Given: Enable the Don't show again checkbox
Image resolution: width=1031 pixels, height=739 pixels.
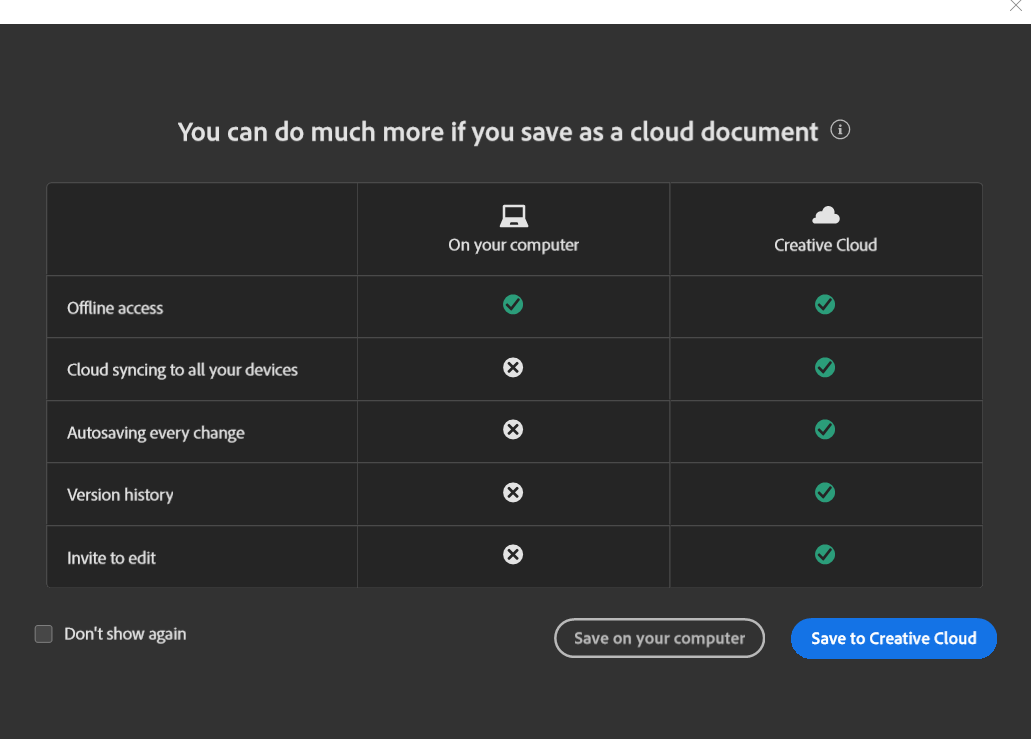Looking at the screenshot, I should pyautogui.click(x=43, y=634).
